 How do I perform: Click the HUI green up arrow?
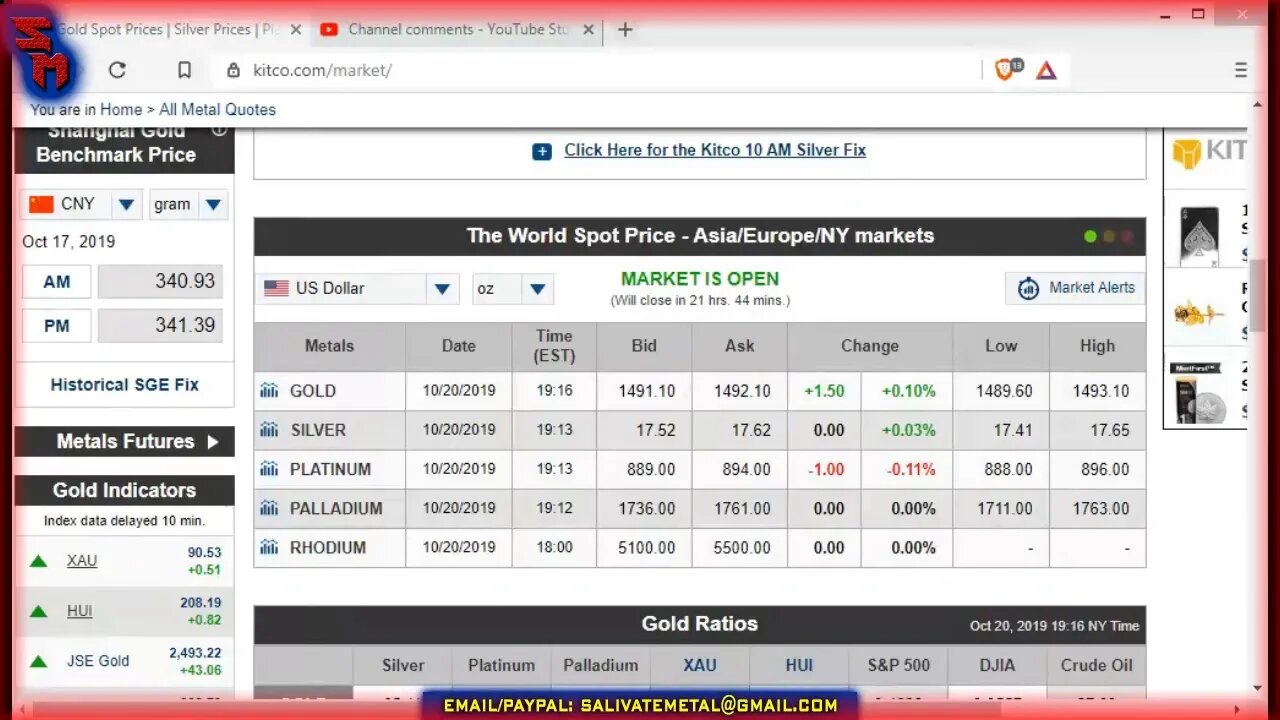tap(38, 611)
